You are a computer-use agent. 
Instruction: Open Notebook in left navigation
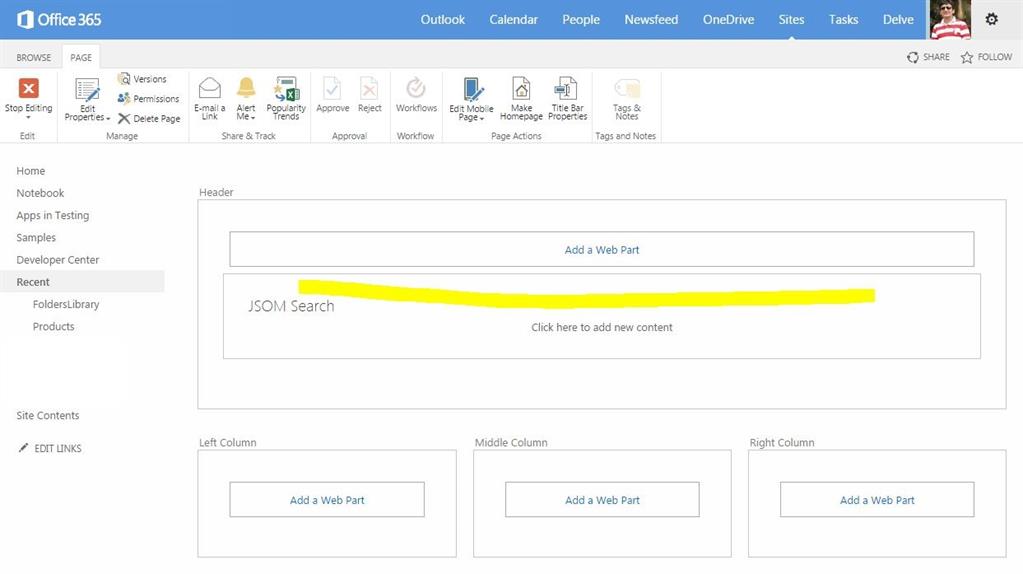pos(40,193)
